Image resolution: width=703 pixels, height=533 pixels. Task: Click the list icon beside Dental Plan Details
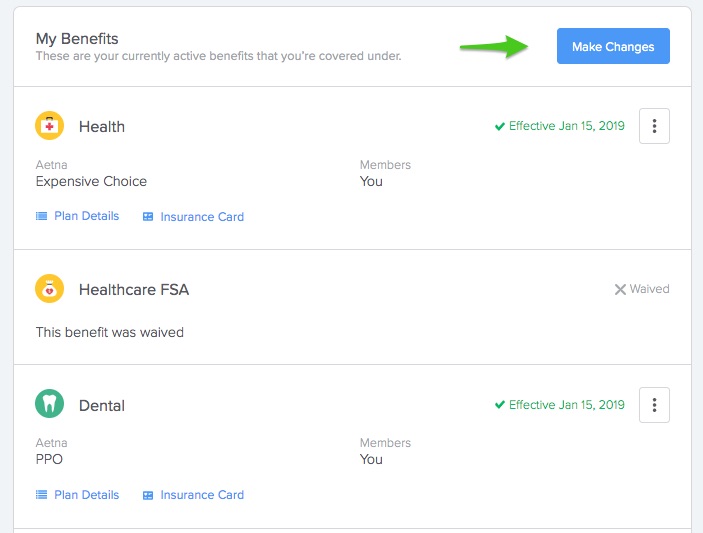(41, 495)
